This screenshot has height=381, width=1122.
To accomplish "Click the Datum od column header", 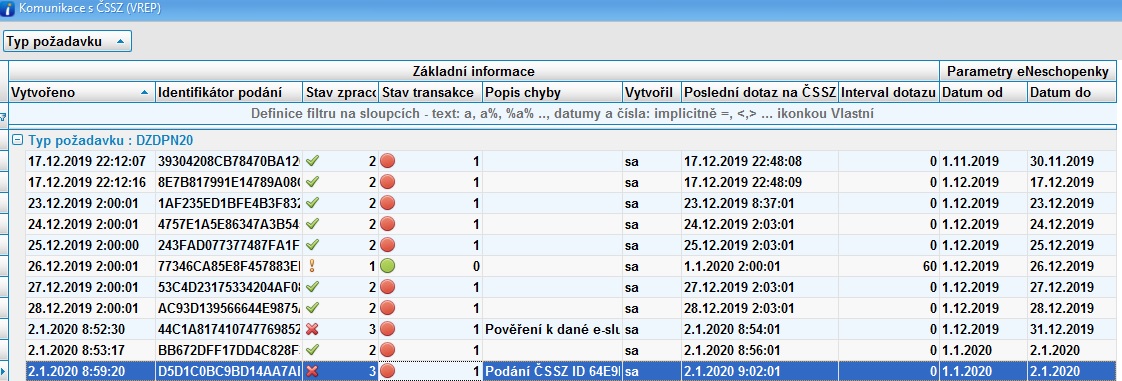I will [983, 92].
